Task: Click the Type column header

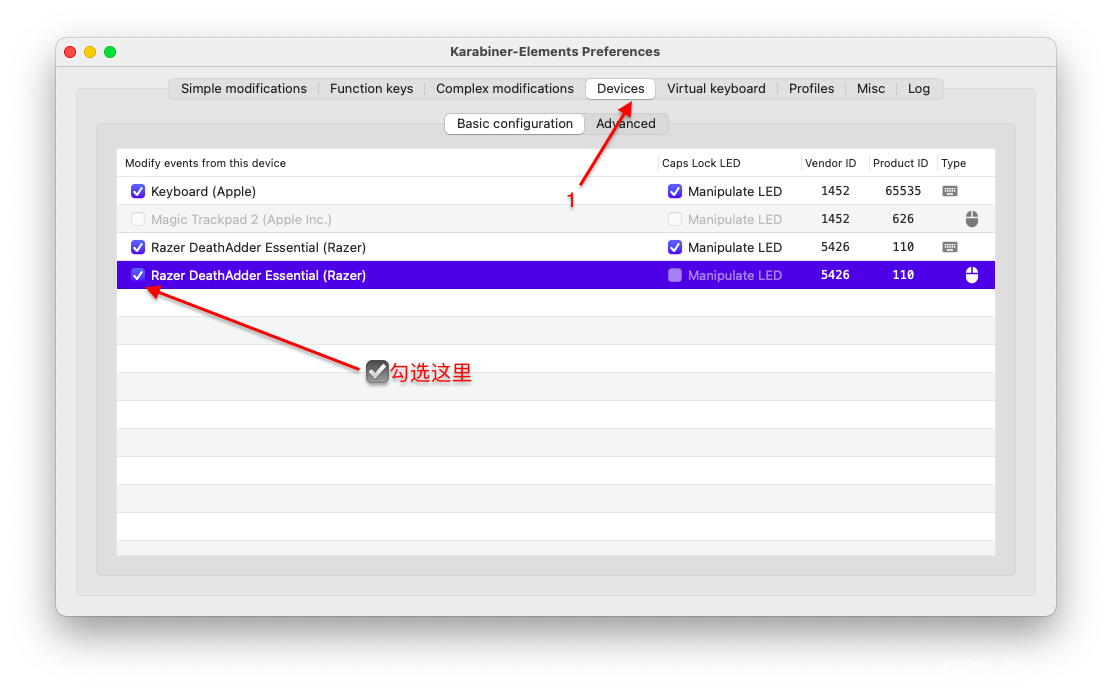Action: [x=953, y=163]
